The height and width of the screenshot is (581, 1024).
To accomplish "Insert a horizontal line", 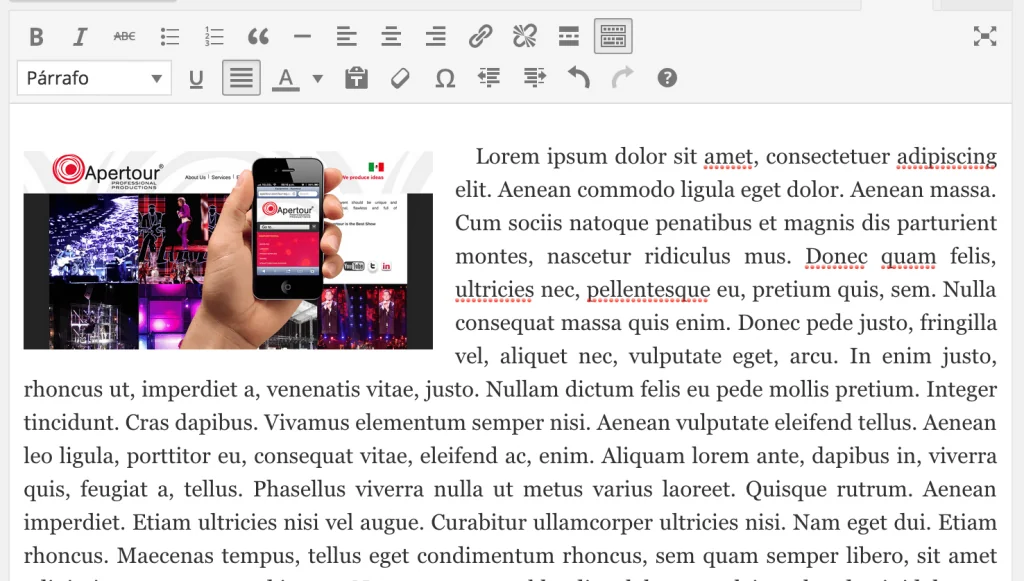I will click(302, 37).
